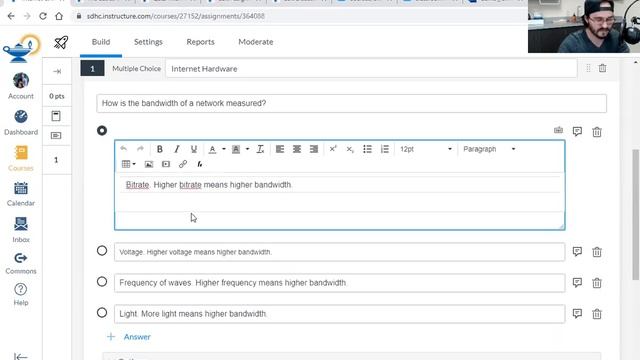The image size is (640, 360).
Task: Insert a bulleted list
Action: [367, 149]
